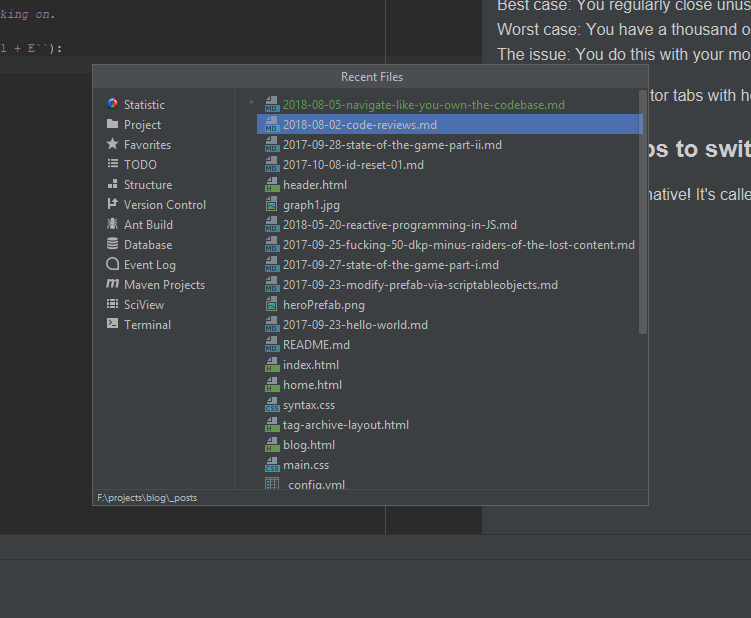Click the graph1.jpg image file icon
This screenshot has width=751, height=618.
(272, 205)
